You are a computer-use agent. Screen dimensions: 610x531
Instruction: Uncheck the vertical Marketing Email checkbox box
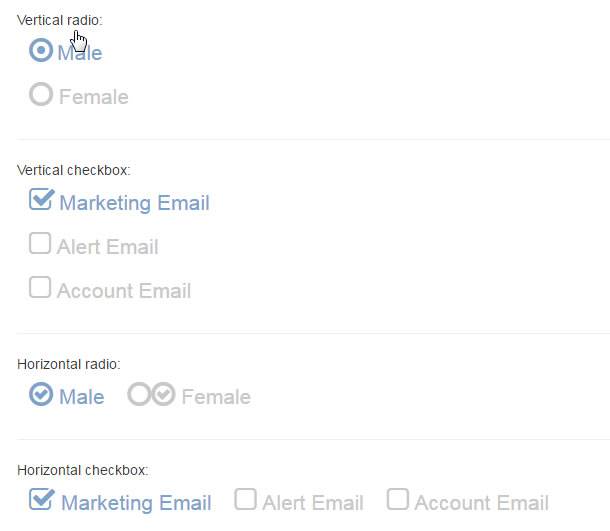[41, 199]
